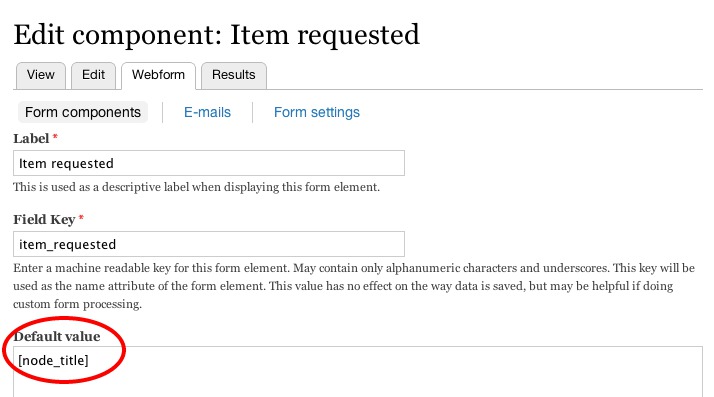714x397 pixels.
Task: Open the Form settings link
Action: pos(317,112)
